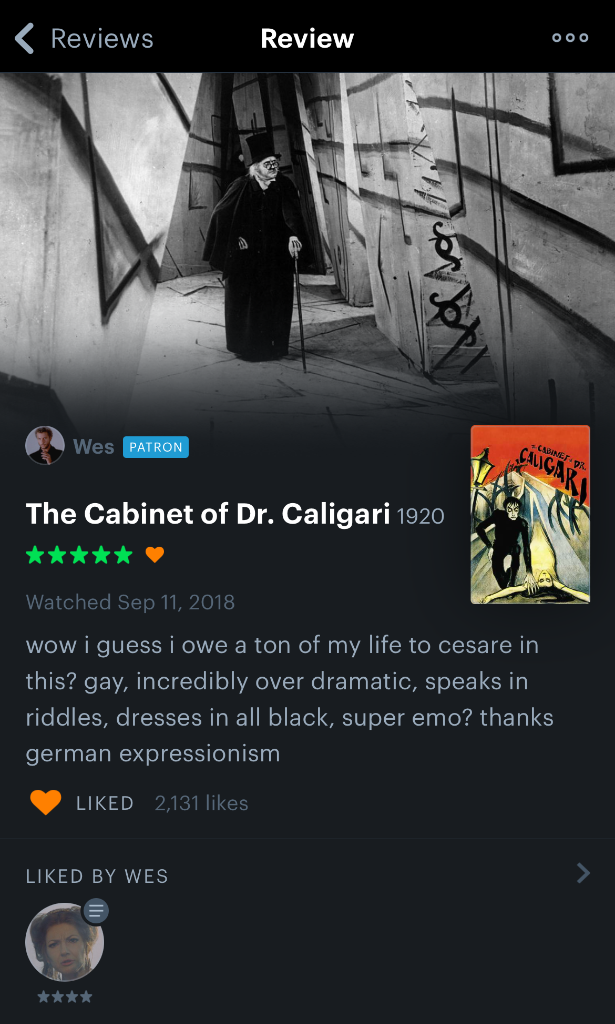Go back to Reviews
The height and width of the screenshot is (1024, 615).
[102, 39]
